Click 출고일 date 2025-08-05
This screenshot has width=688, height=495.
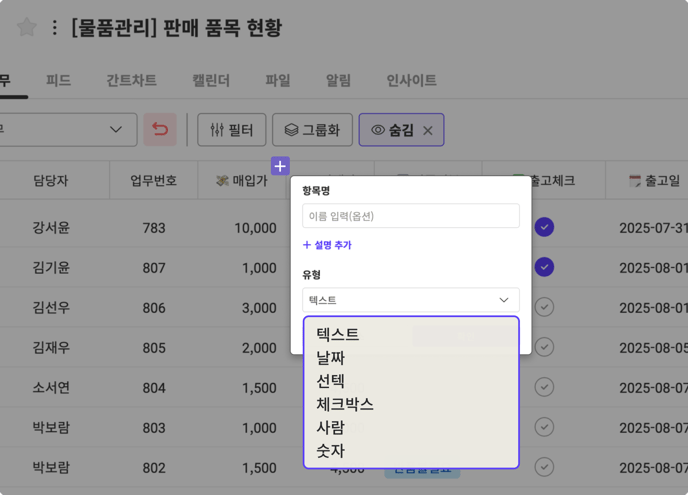(653, 348)
